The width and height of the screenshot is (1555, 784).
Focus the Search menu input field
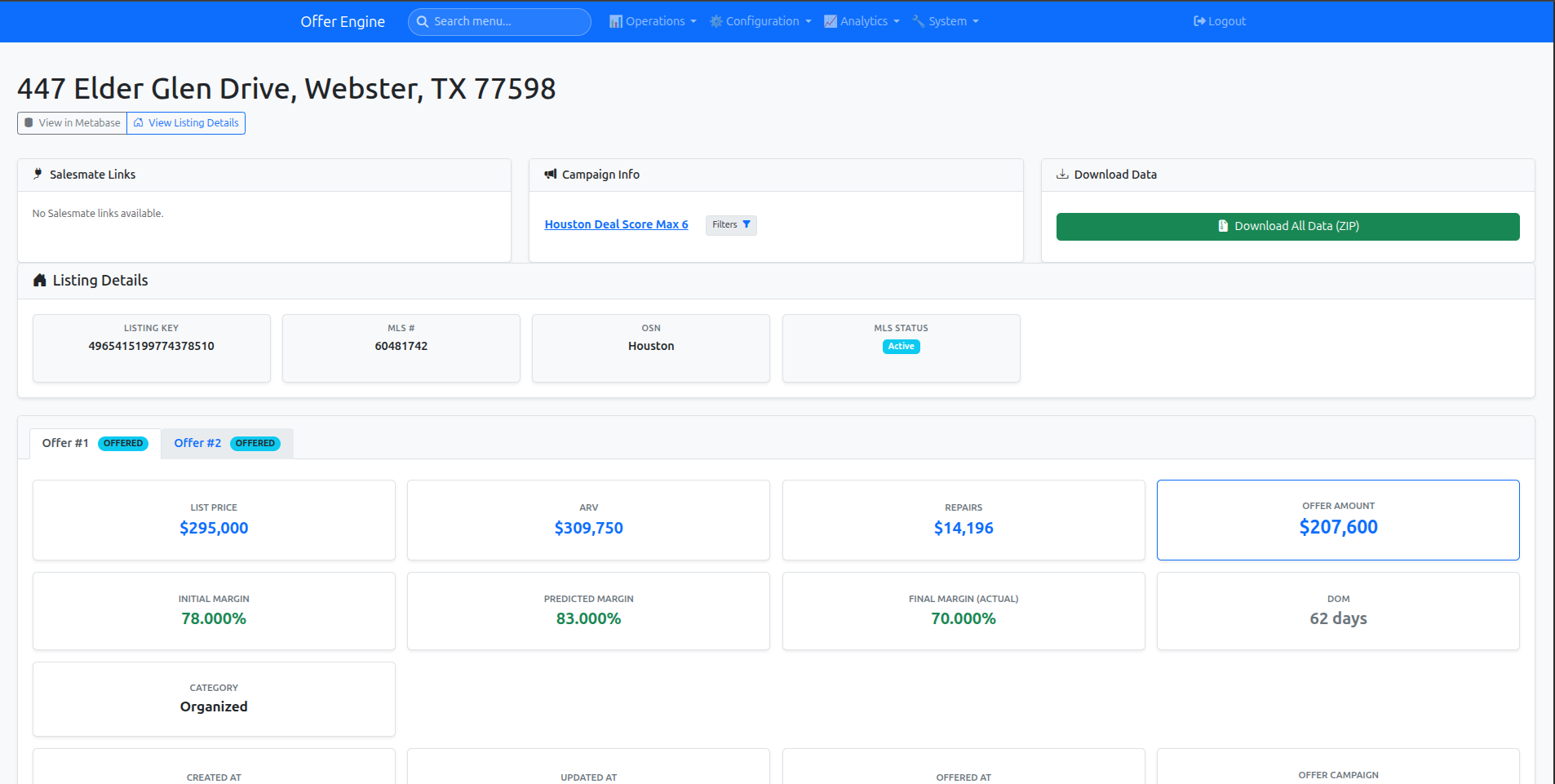click(x=506, y=22)
